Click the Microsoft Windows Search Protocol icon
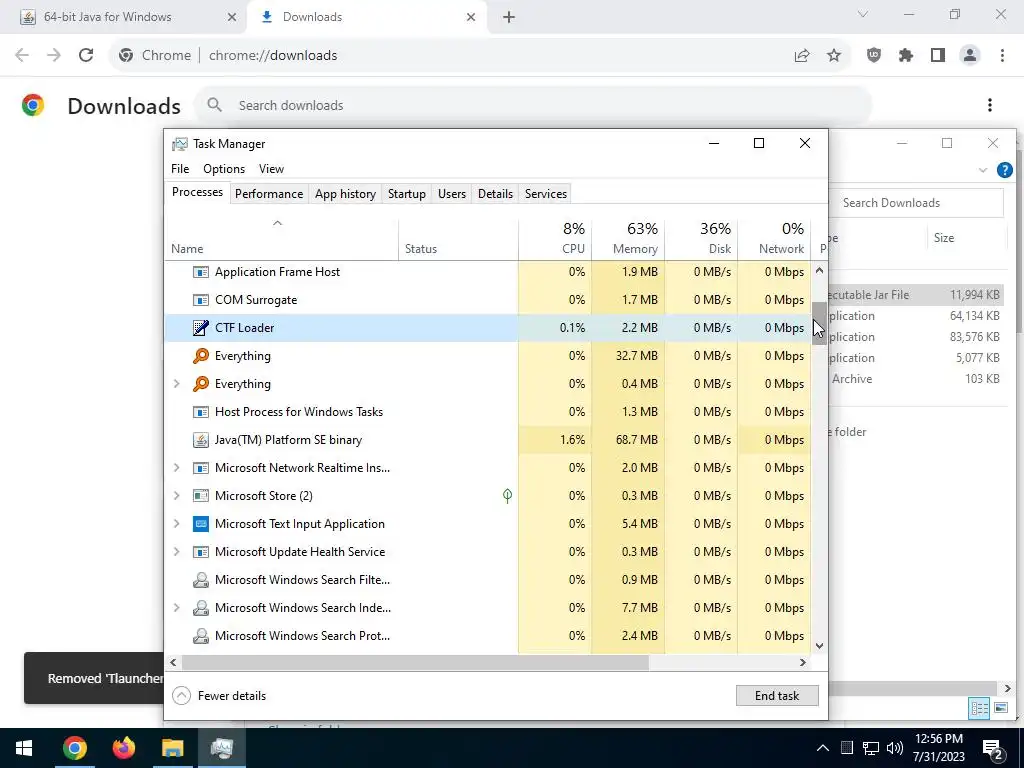The height and width of the screenshot is (768, 1024). click(200, 636)
